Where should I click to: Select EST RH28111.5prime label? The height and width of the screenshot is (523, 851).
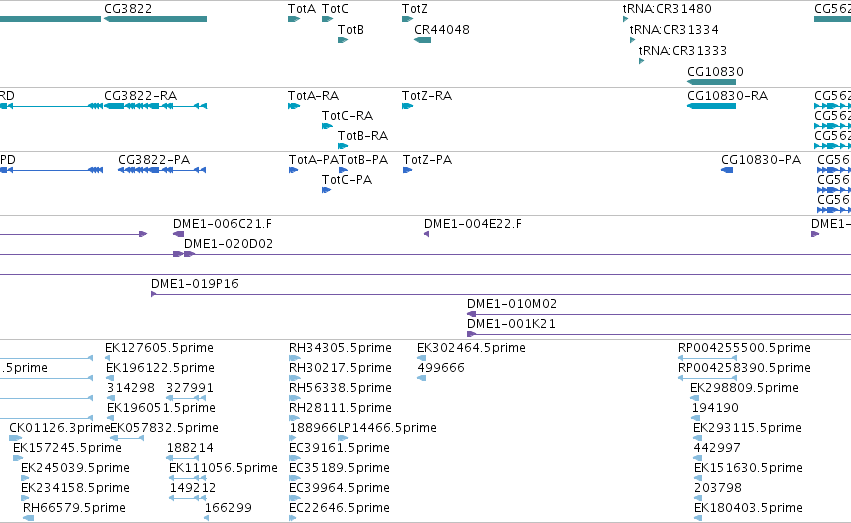[340, 408]
